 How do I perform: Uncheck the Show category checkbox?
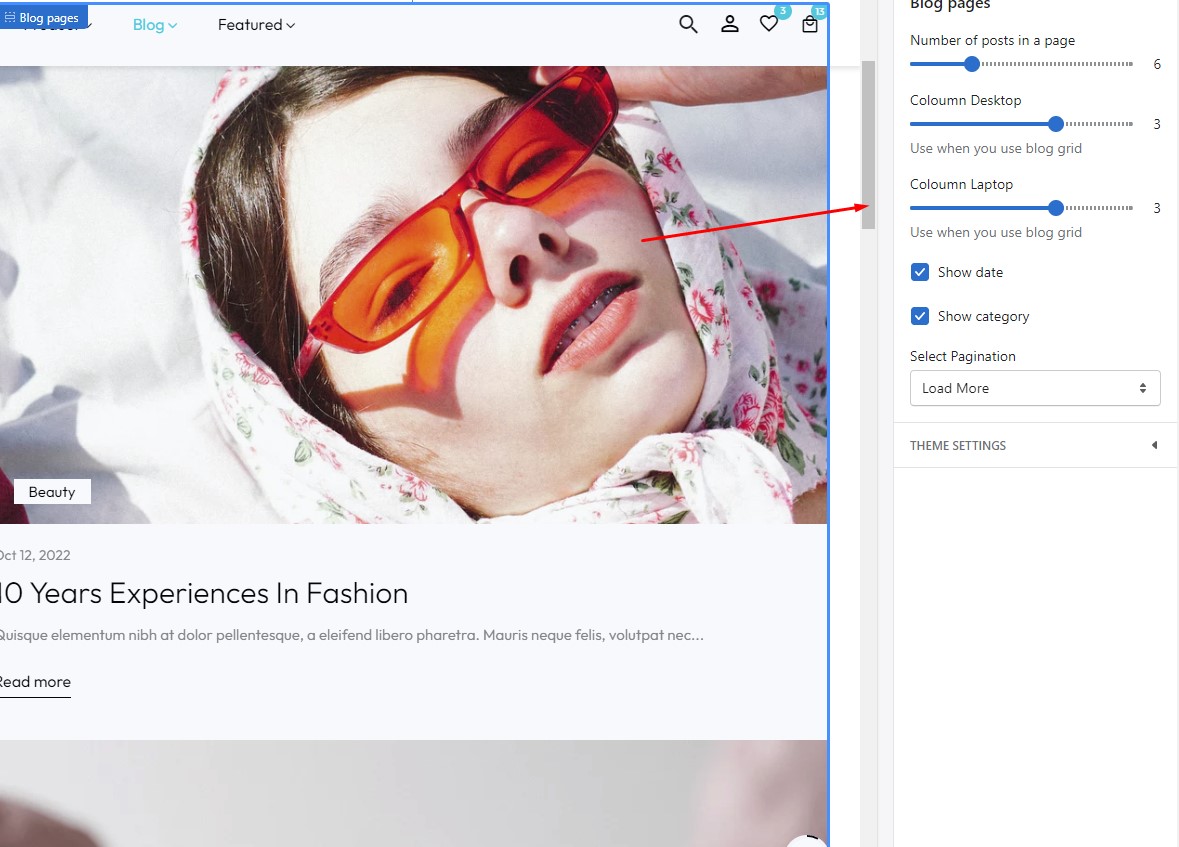pos(920,316)
